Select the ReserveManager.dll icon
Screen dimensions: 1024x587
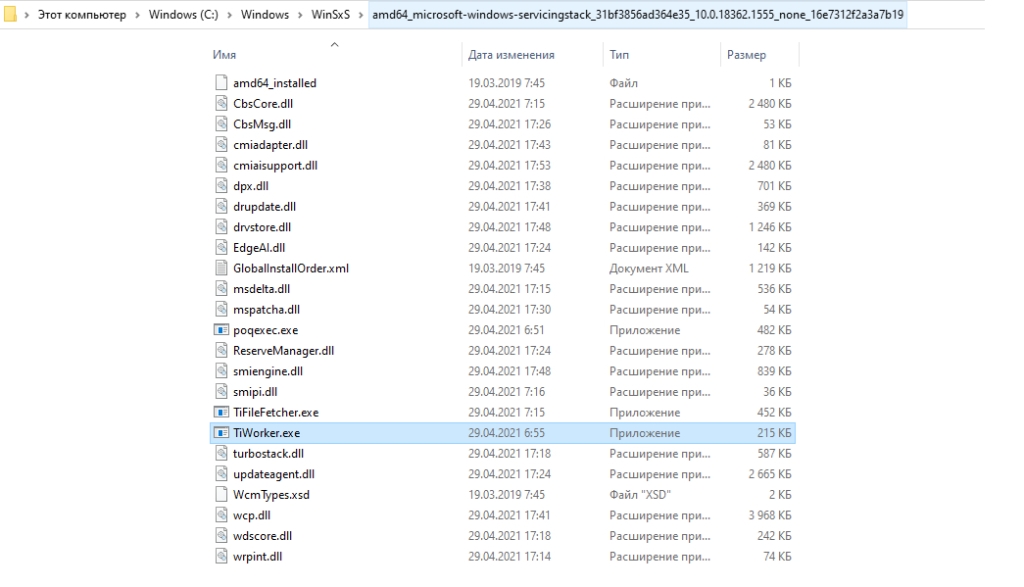(222, 350)
